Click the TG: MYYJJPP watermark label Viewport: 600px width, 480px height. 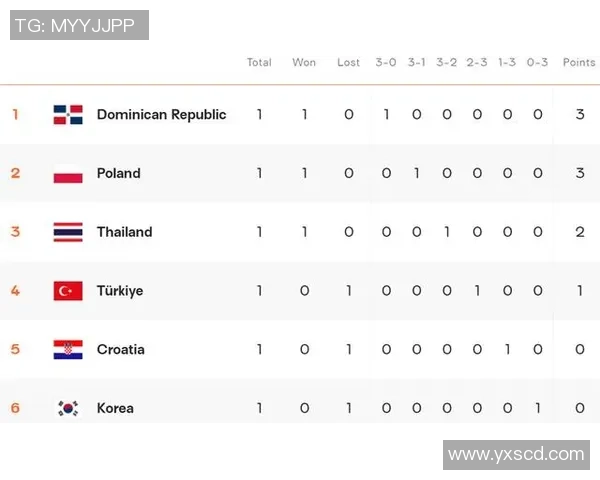tap(80, 25)
